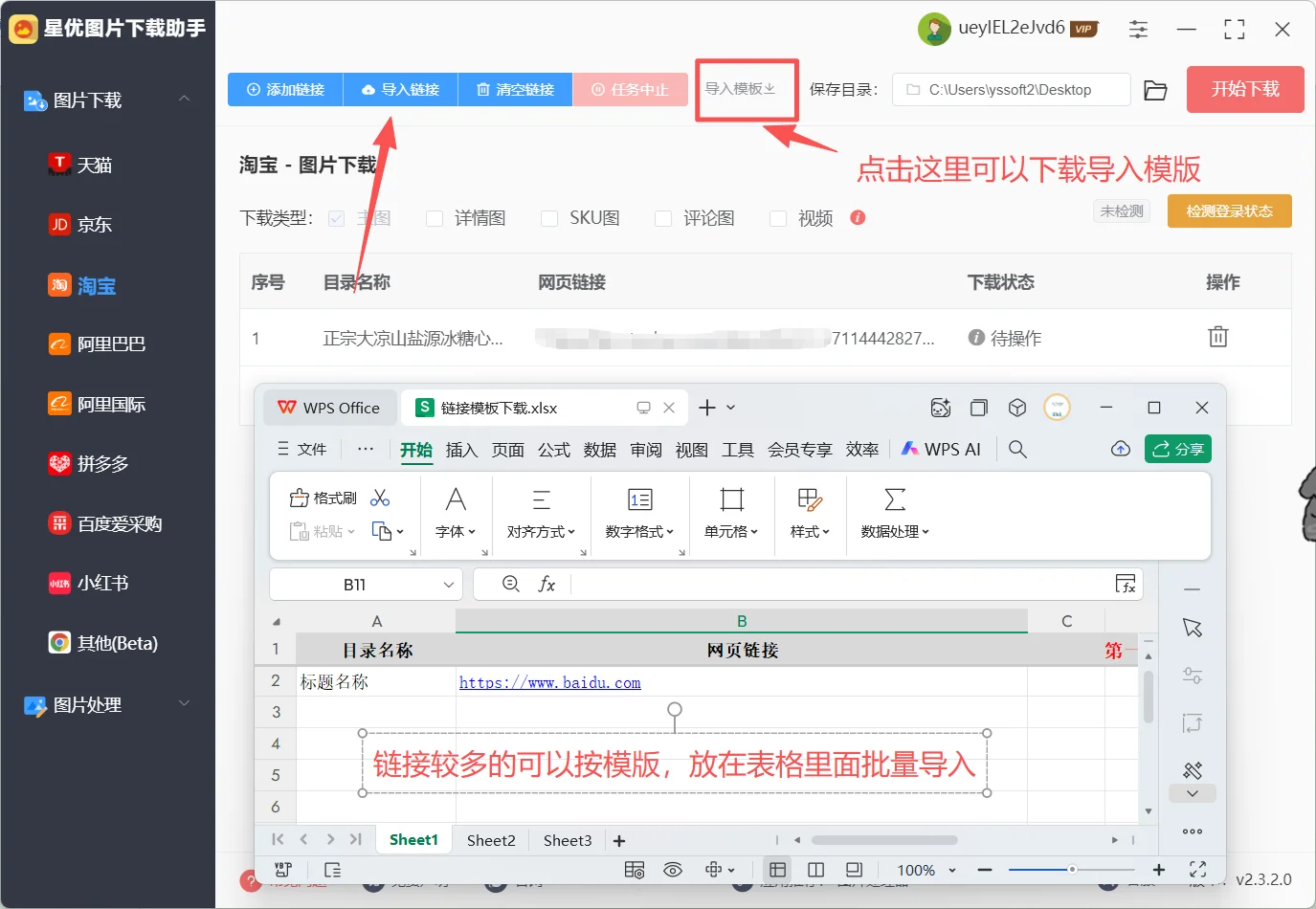Open the baidu.com hyperlink in cell B2

[549, 682]
